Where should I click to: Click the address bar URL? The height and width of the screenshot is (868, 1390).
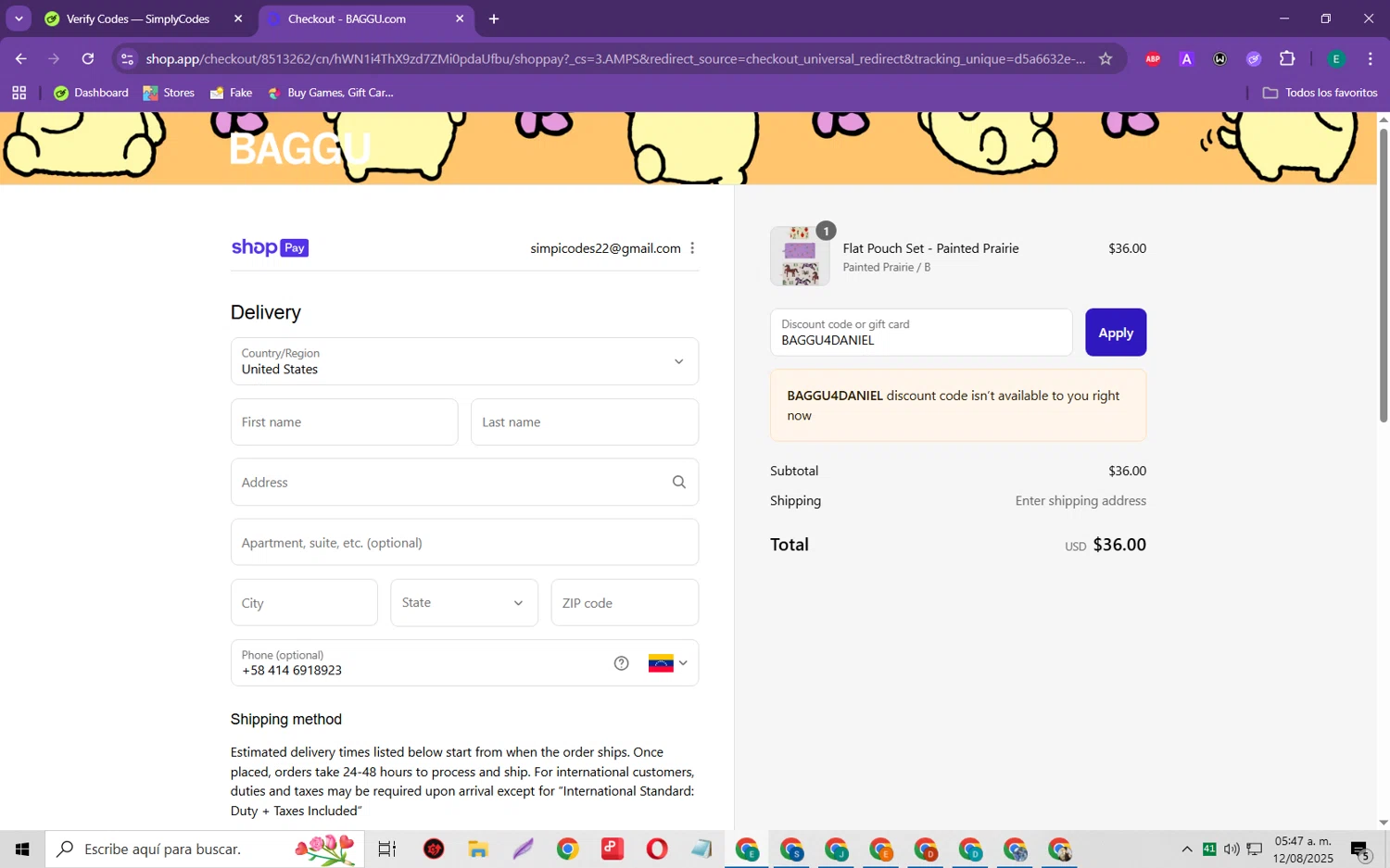pyautogui.click(x=615, y=58)
